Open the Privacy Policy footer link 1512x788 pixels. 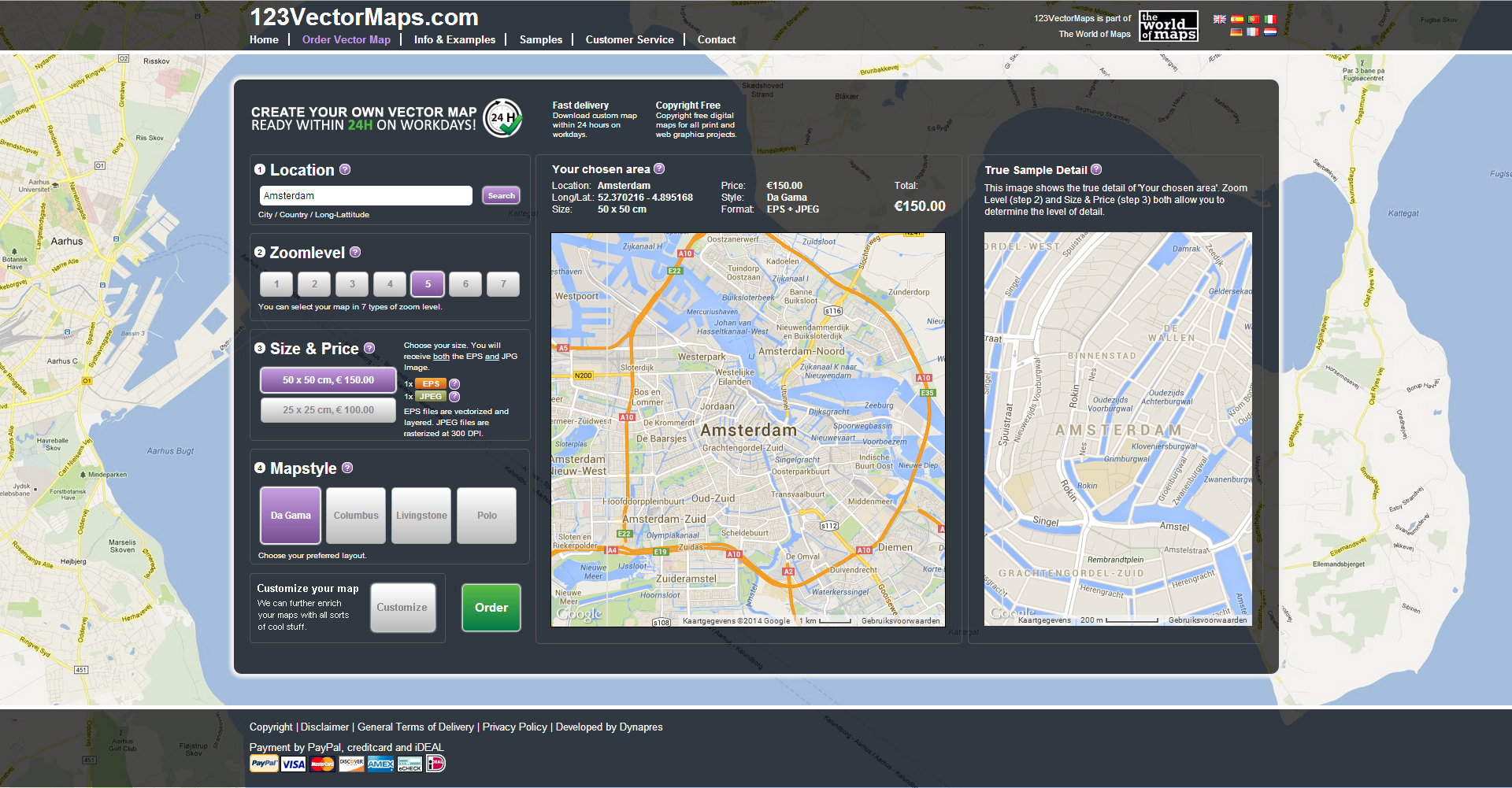coord(515,727)
